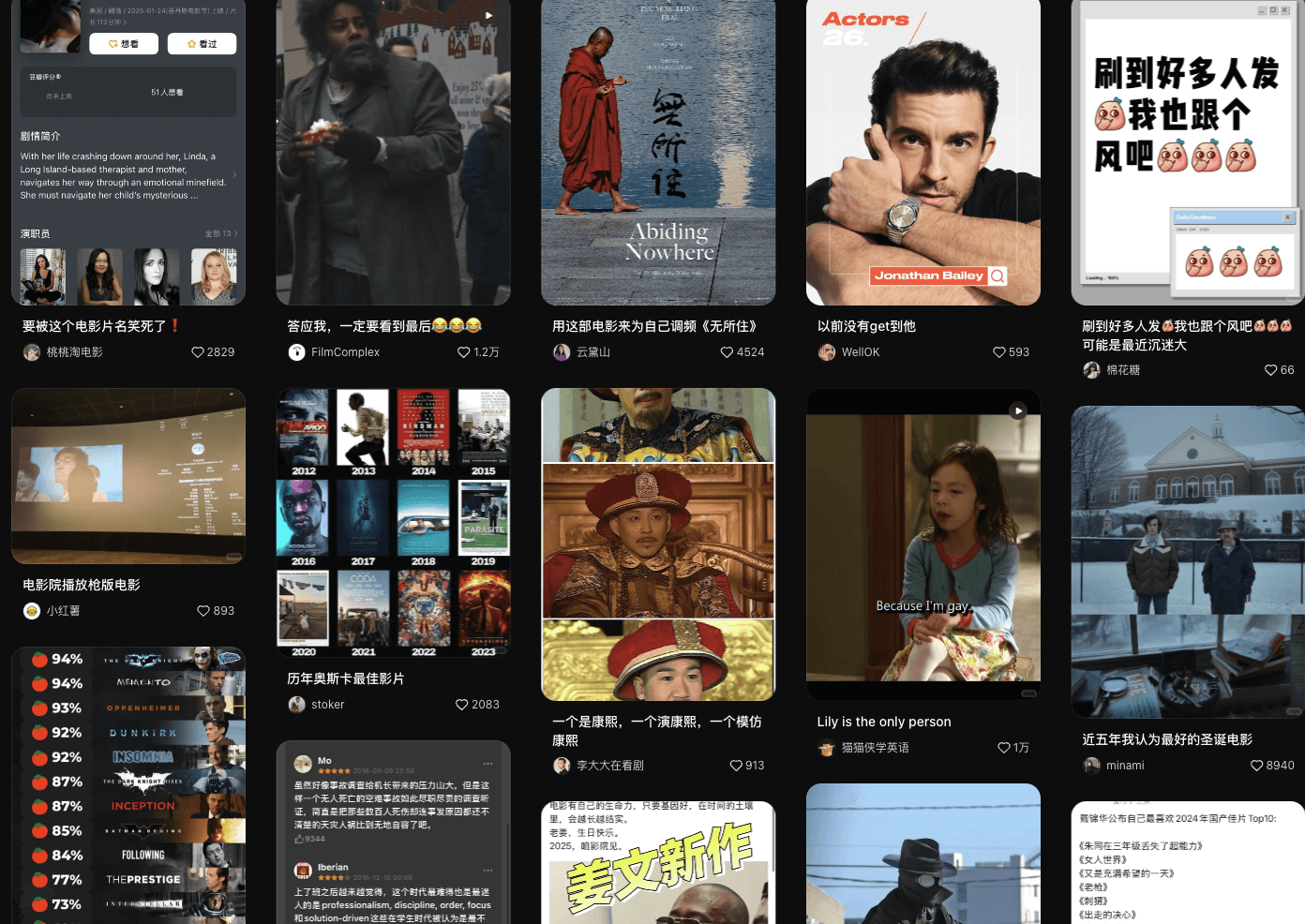The image size is (1305, 924).
Task: Open 猫猫侠学英语 avatar
Action: tap(827, 748)
